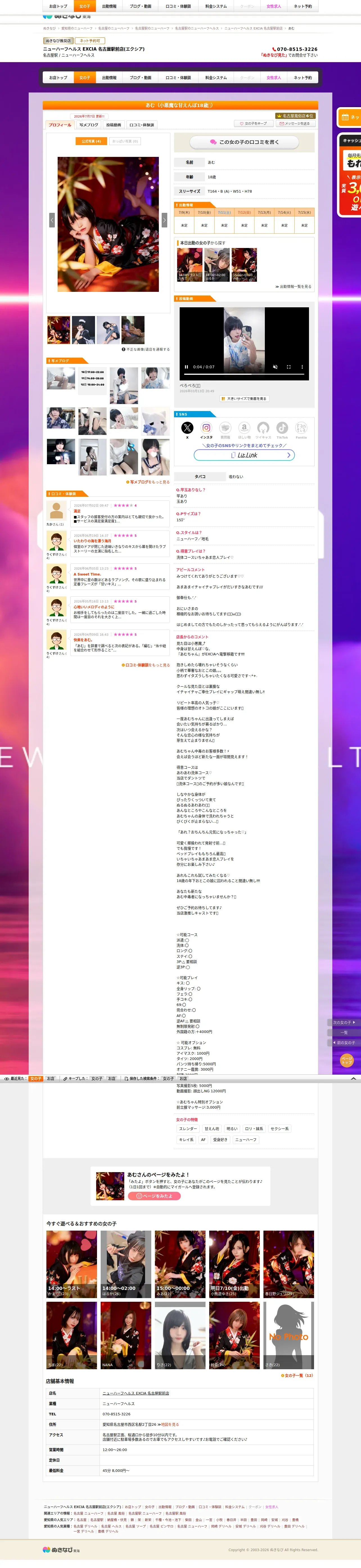Show the previous profile photo with left arrow
This screenshot has height=1568, width=361.
[52, 220]
